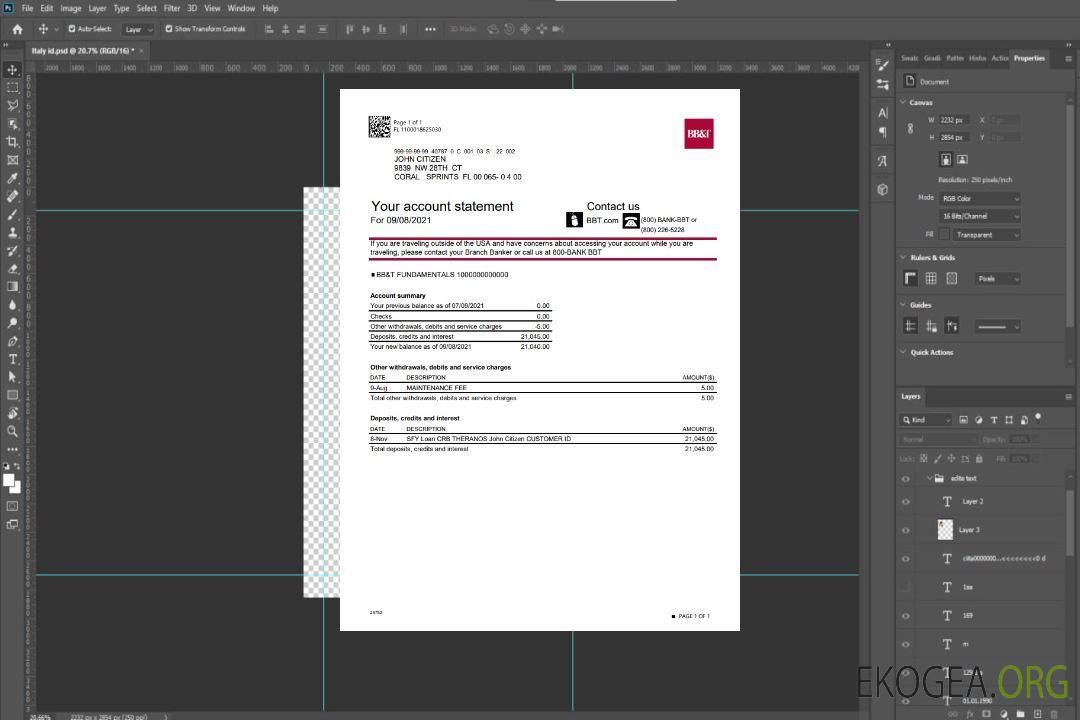Toggle the Auto-Select checkbox

pos(72,29)
